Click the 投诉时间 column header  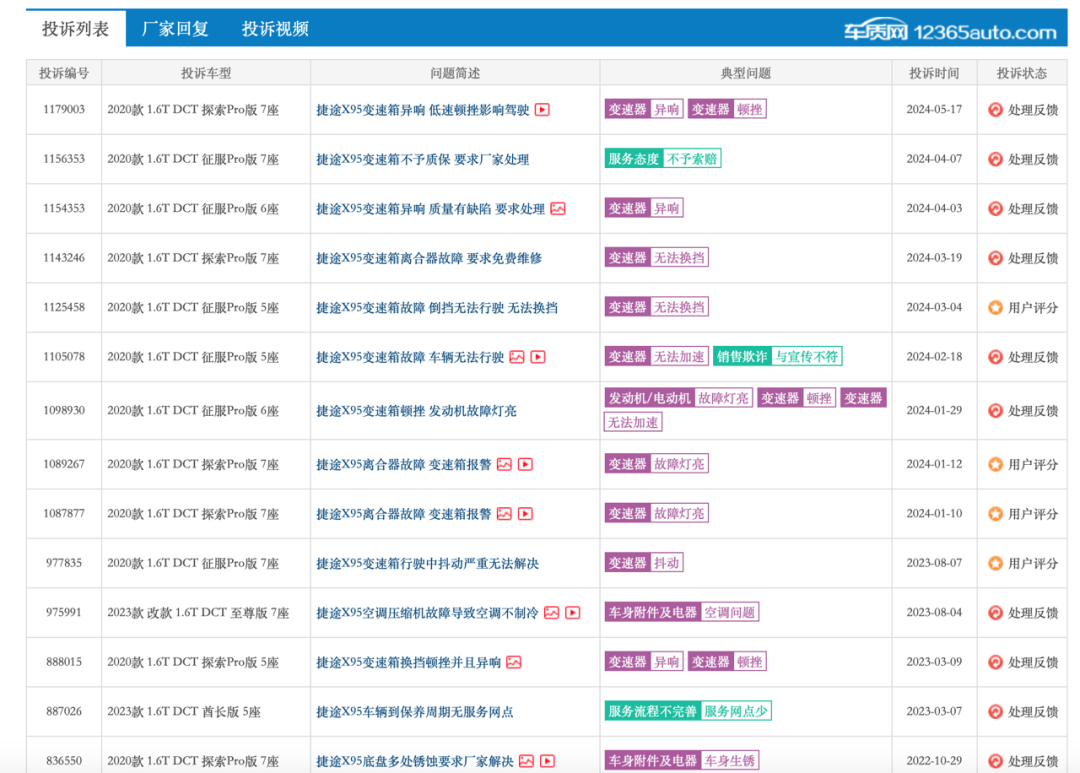click(934, 73)
